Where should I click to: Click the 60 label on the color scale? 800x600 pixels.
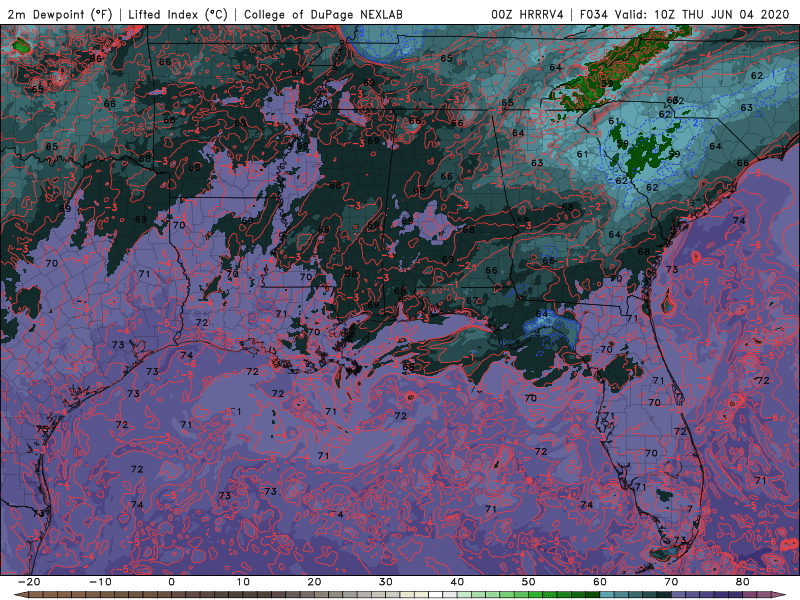point(600,582)
